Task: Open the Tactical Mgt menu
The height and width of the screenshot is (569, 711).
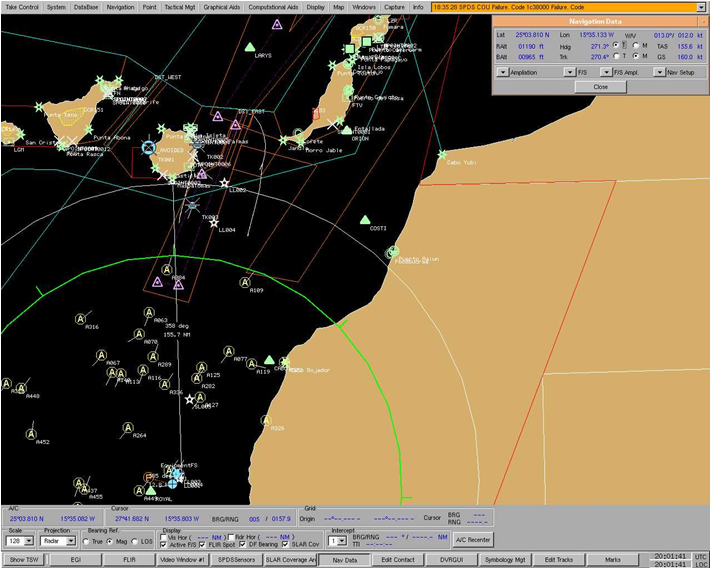Action: coord(180,7)
